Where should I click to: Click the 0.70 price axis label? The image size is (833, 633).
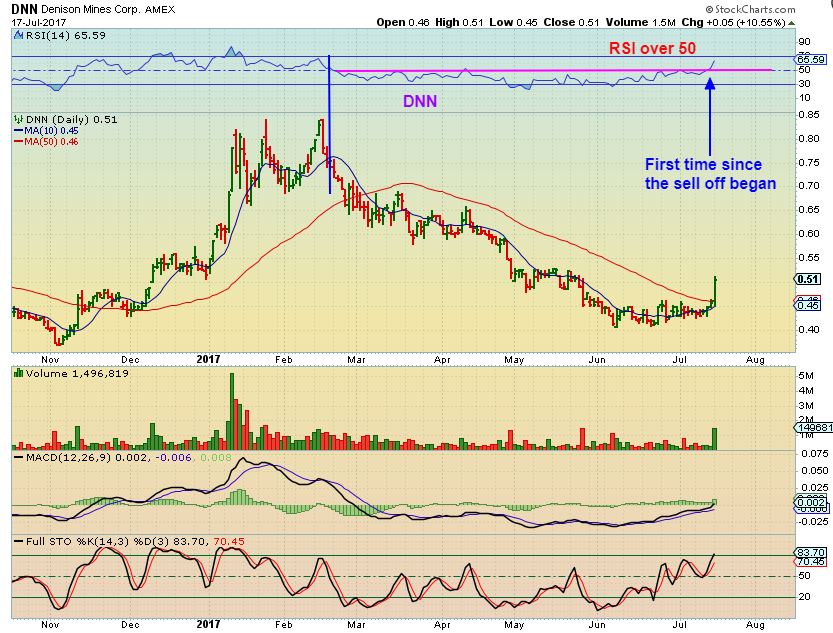[809, 185]
